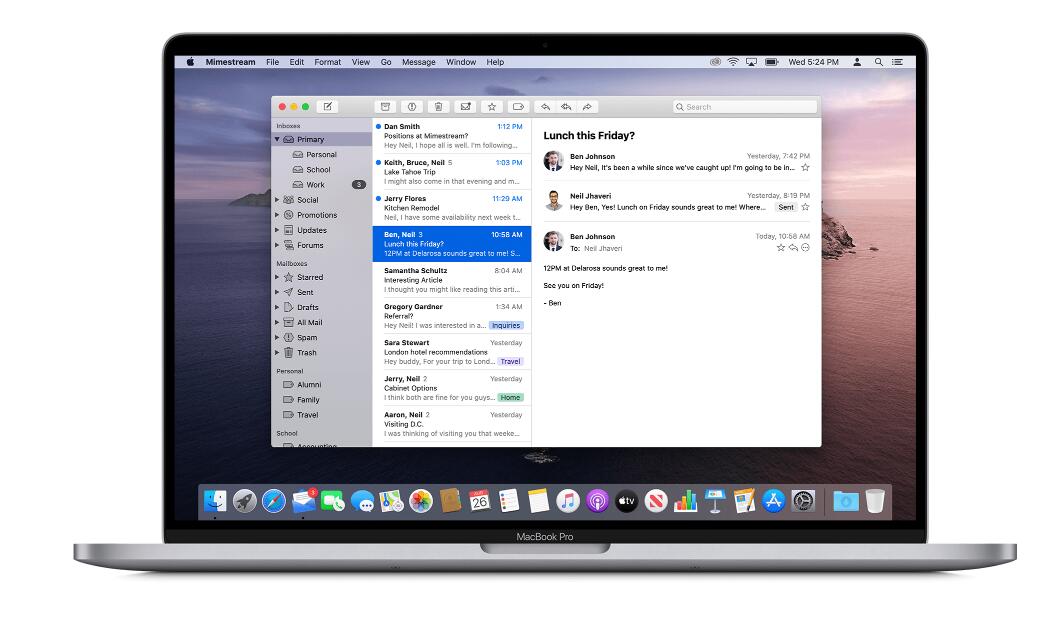Viewport: 1047px width, 625px height.
Task: Forward the message from the toolbar
Action: (x=587, y=107)
